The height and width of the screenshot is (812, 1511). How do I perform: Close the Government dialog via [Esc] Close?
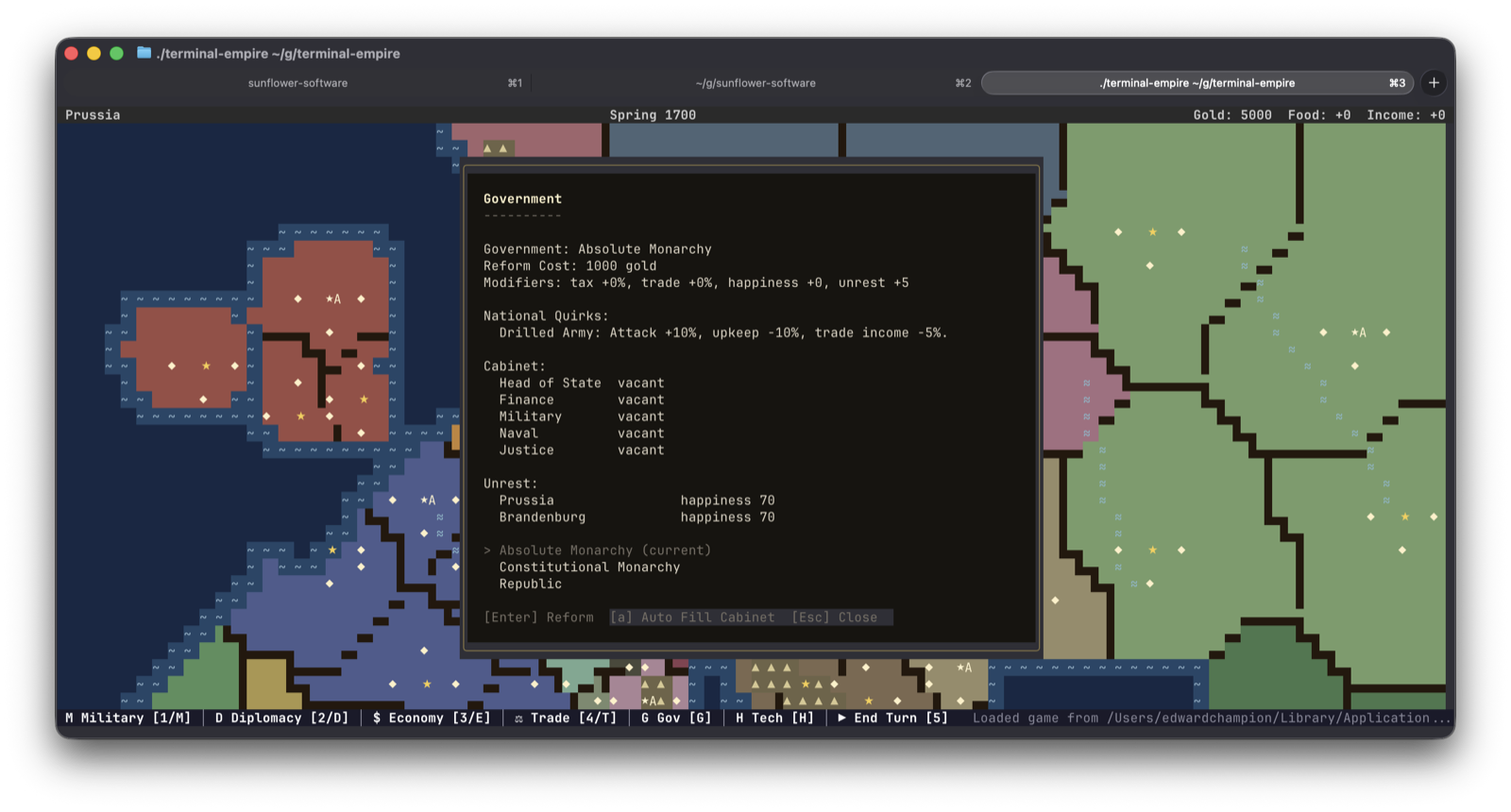pos(835,617)
